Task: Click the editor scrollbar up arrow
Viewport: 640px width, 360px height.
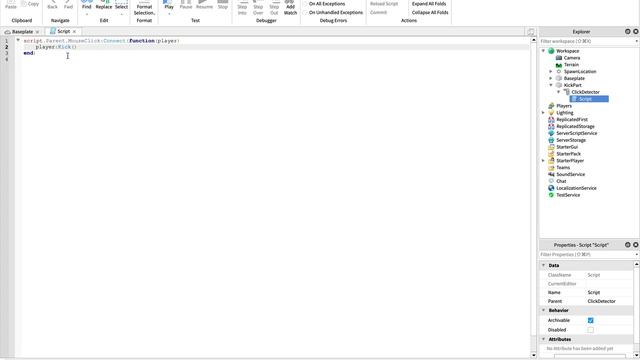Action: coord(533,40)
